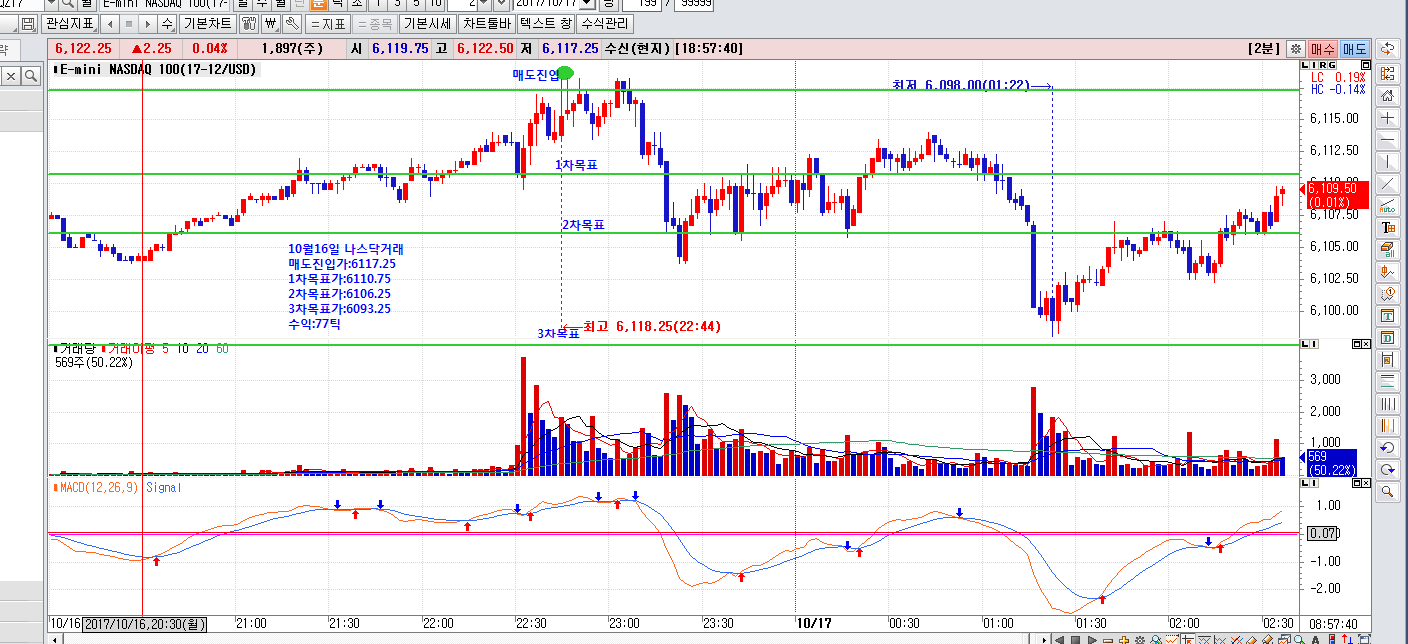Click the tools icon left of ₩ icon
Screen dimensions: 1408x644
click(250, 23)
